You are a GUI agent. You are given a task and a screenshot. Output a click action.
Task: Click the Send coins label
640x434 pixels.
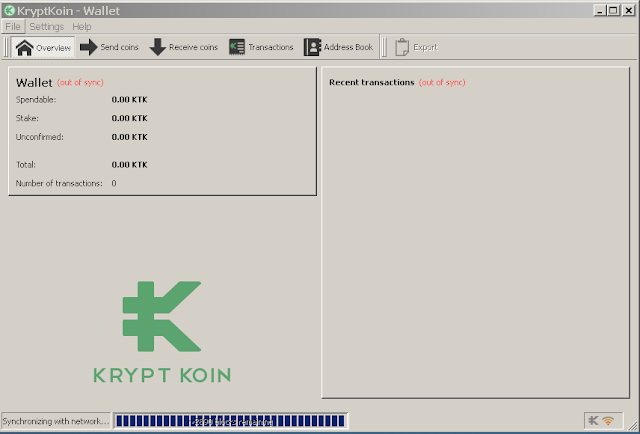pos(119,47)
